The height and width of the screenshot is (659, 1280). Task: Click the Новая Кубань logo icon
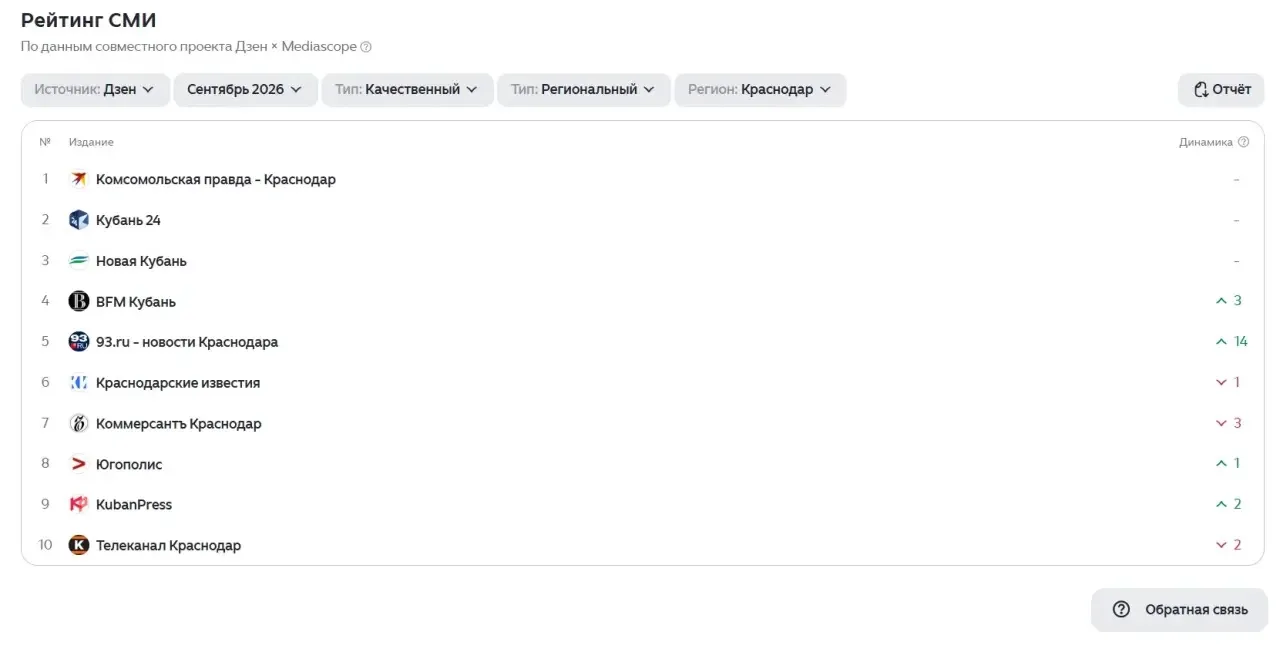79,261
